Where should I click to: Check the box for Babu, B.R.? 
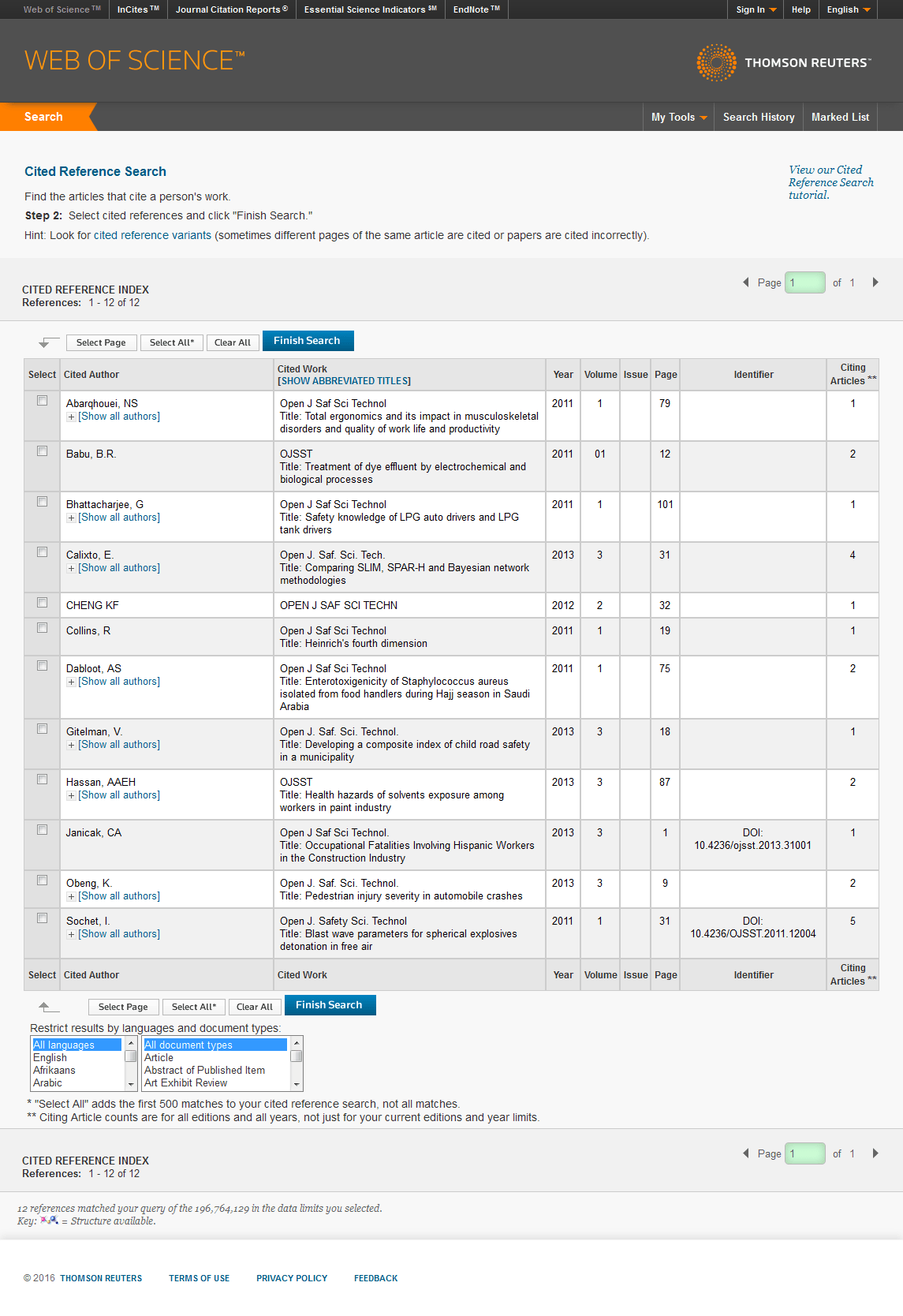pyautogui.click(x=43, y=451)
